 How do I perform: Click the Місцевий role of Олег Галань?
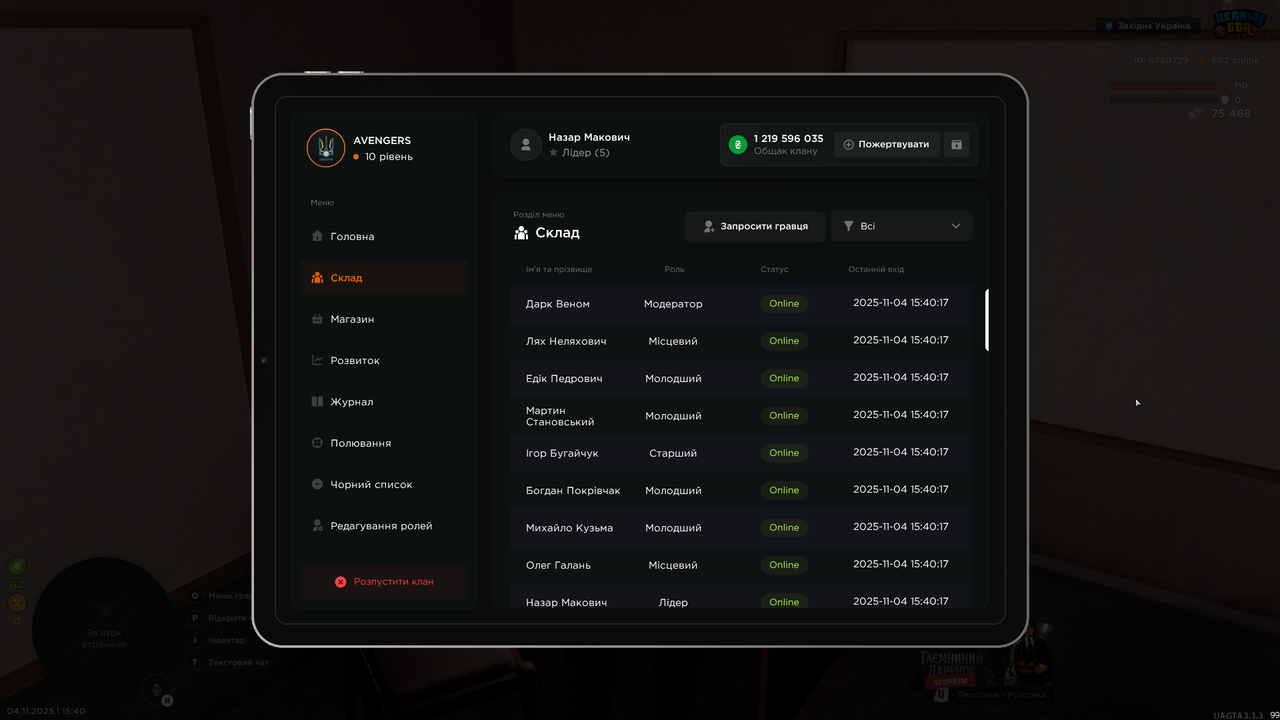673,565
